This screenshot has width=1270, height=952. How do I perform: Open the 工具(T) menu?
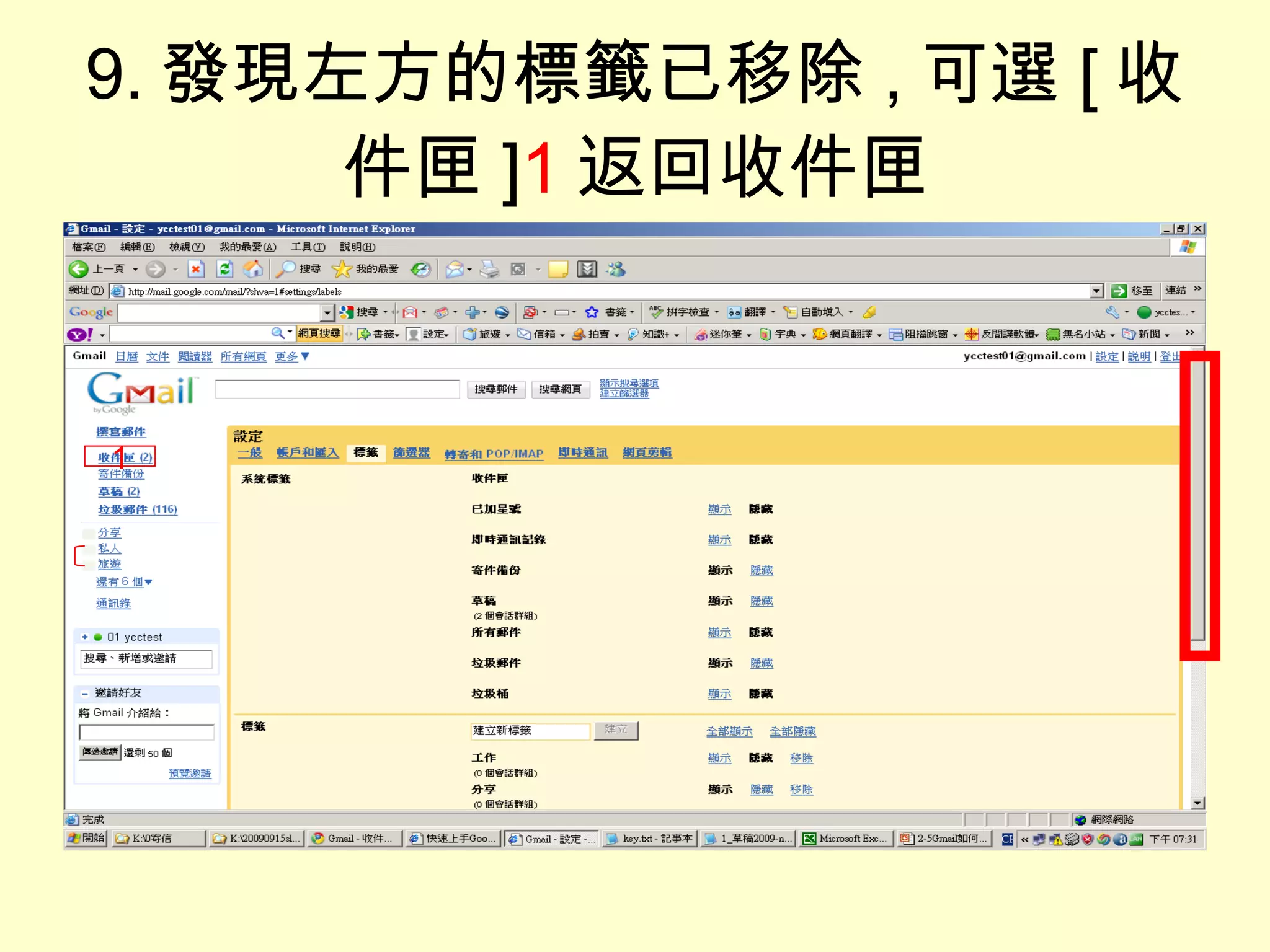pyautogui.click(x=308, y=247)
